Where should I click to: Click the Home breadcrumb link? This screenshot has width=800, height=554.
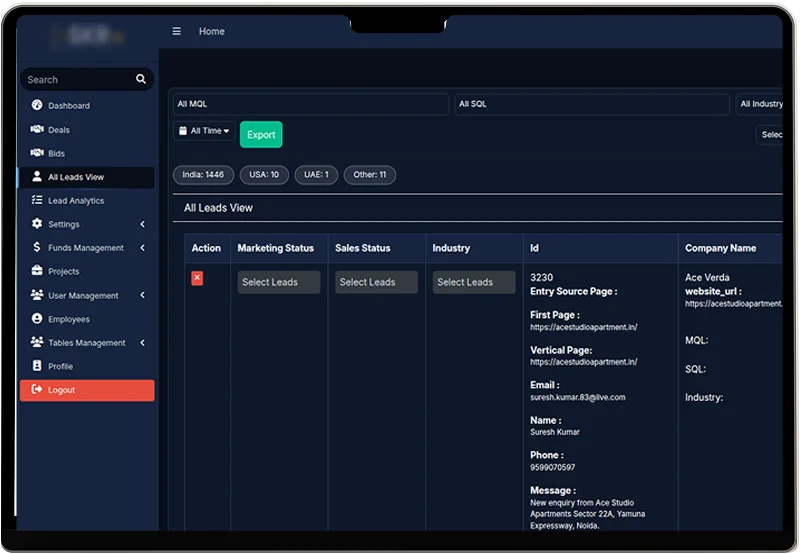coord(212,31)
